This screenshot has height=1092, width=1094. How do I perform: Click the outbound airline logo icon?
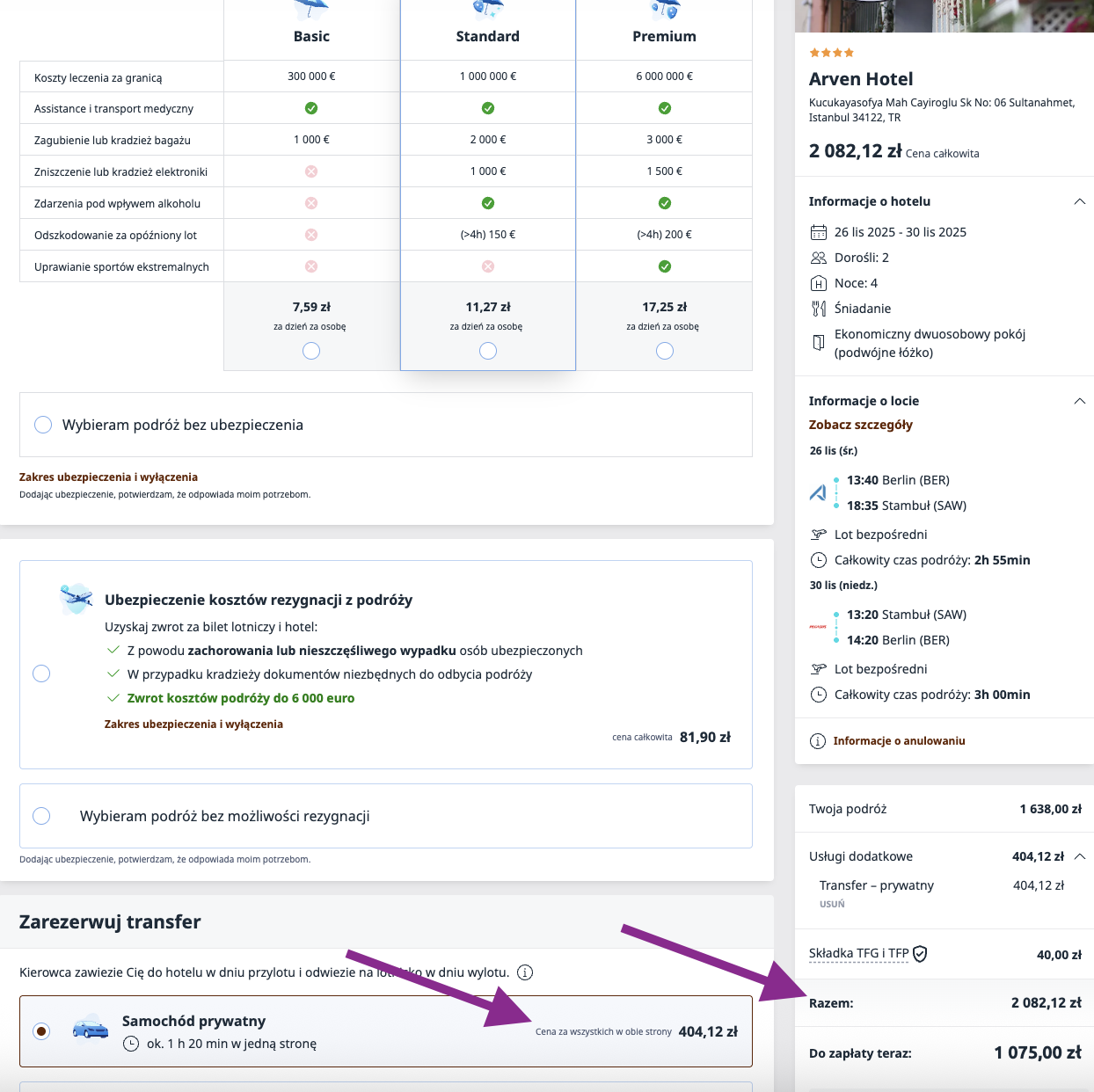[818, 492]
